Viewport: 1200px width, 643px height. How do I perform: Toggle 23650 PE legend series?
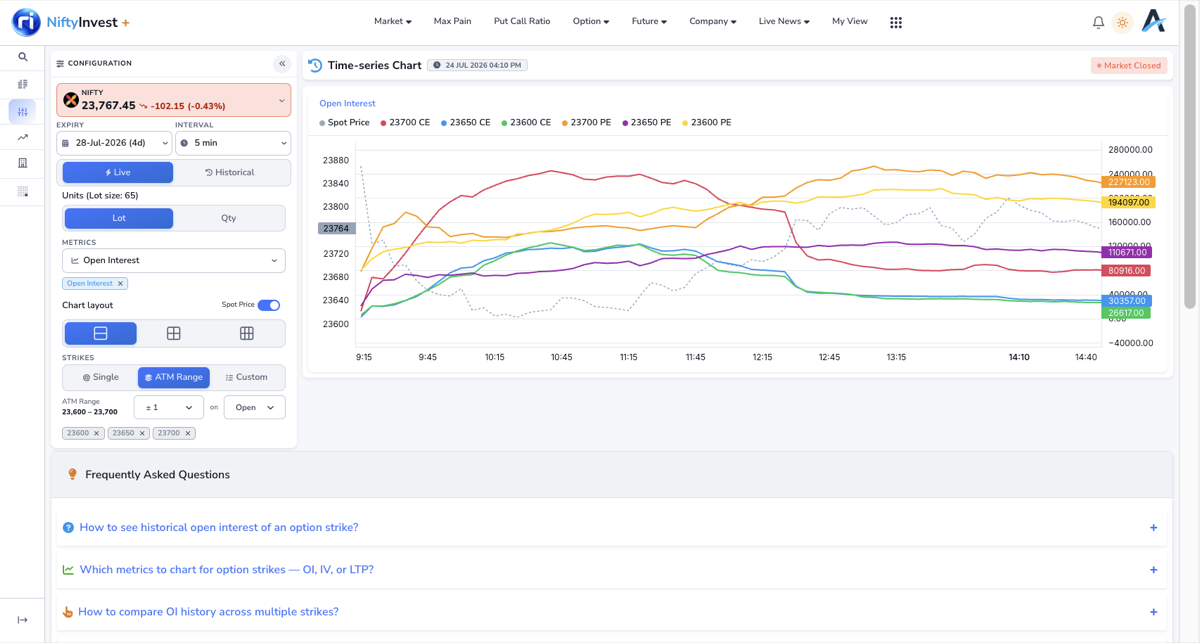click(646, 123)
